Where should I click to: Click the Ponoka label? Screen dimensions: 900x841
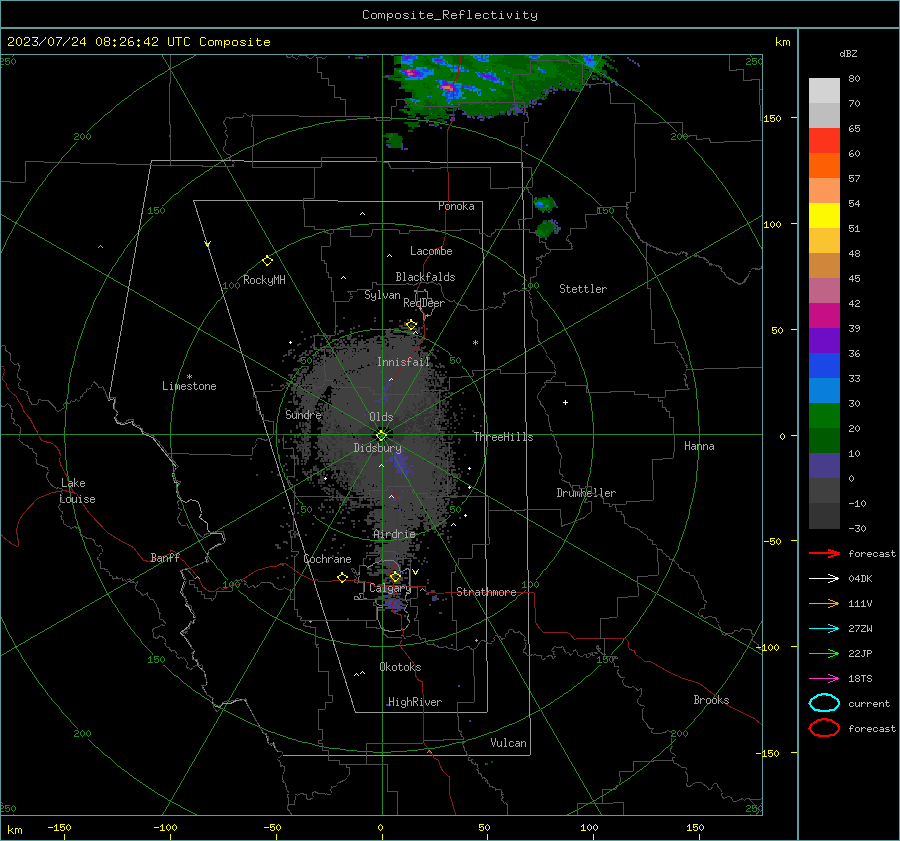(456, 206)
